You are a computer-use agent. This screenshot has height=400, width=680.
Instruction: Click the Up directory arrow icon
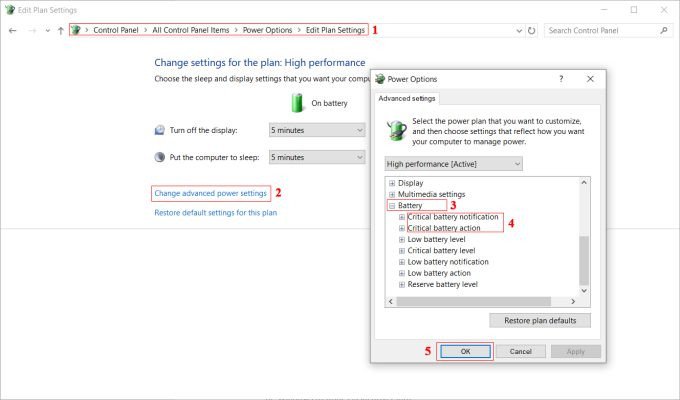click(60, 30)
